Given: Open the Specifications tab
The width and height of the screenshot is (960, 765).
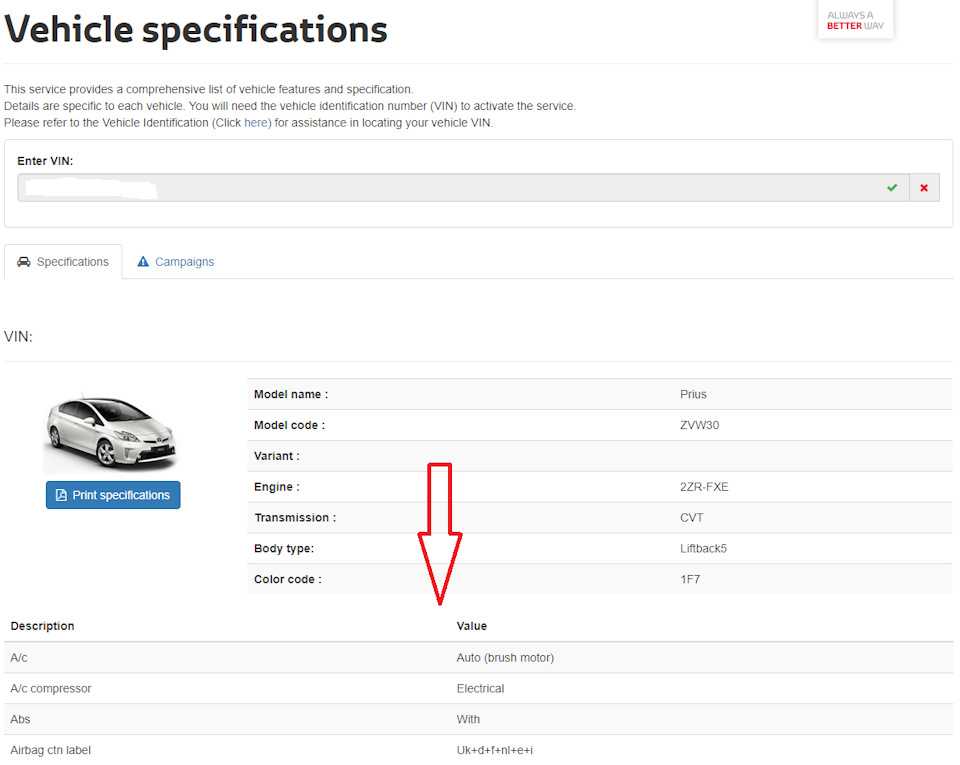Looking at the screenshot, I should (63, 262).
